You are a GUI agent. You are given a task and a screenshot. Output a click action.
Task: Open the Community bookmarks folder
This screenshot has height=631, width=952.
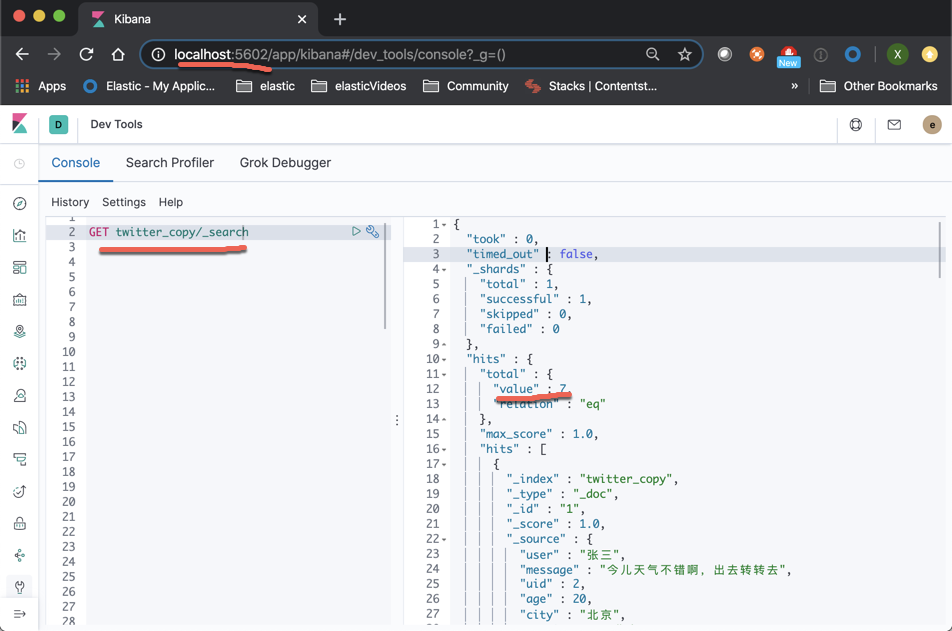coord(466,86)
